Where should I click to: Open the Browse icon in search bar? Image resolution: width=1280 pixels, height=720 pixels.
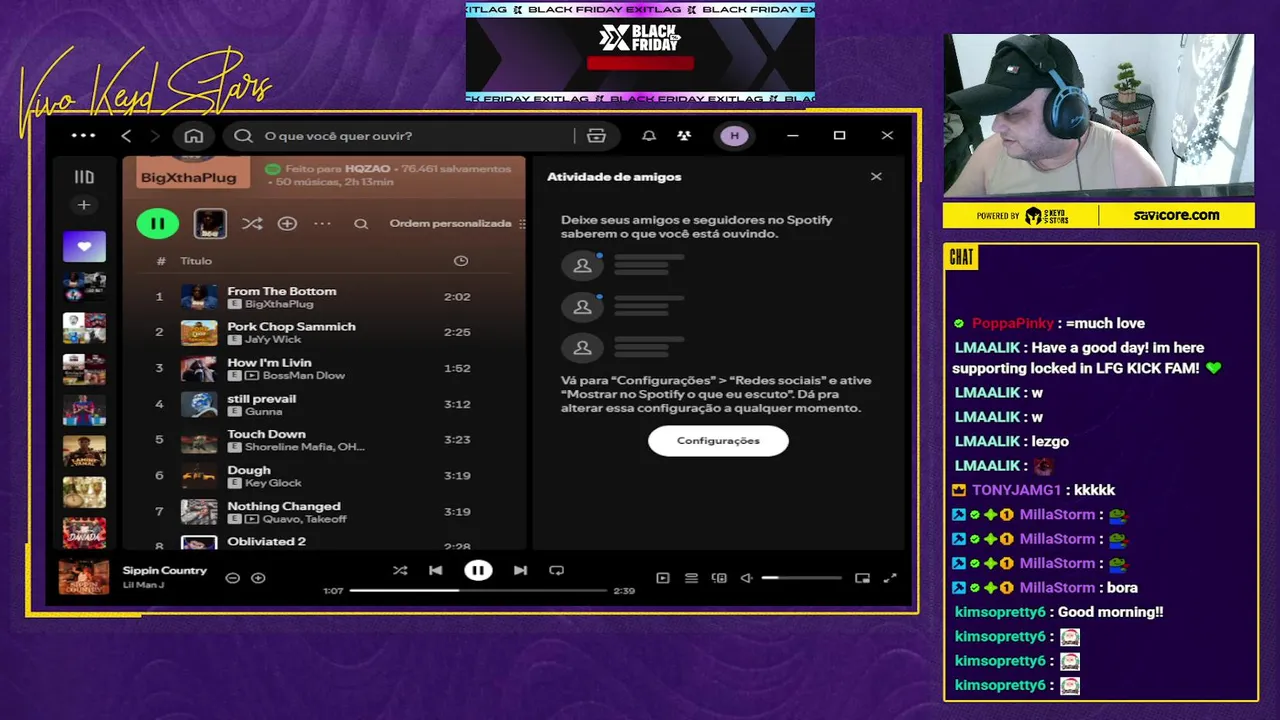tap(597, 136)
